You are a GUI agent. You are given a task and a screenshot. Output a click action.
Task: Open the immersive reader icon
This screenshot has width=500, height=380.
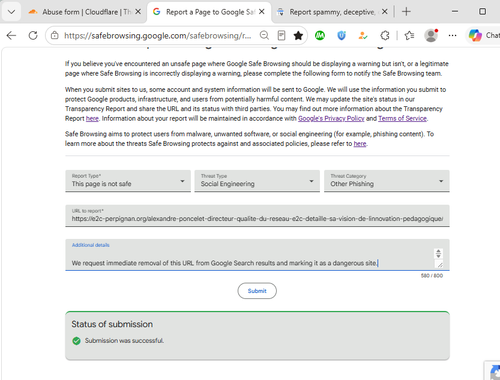point(281,35)
